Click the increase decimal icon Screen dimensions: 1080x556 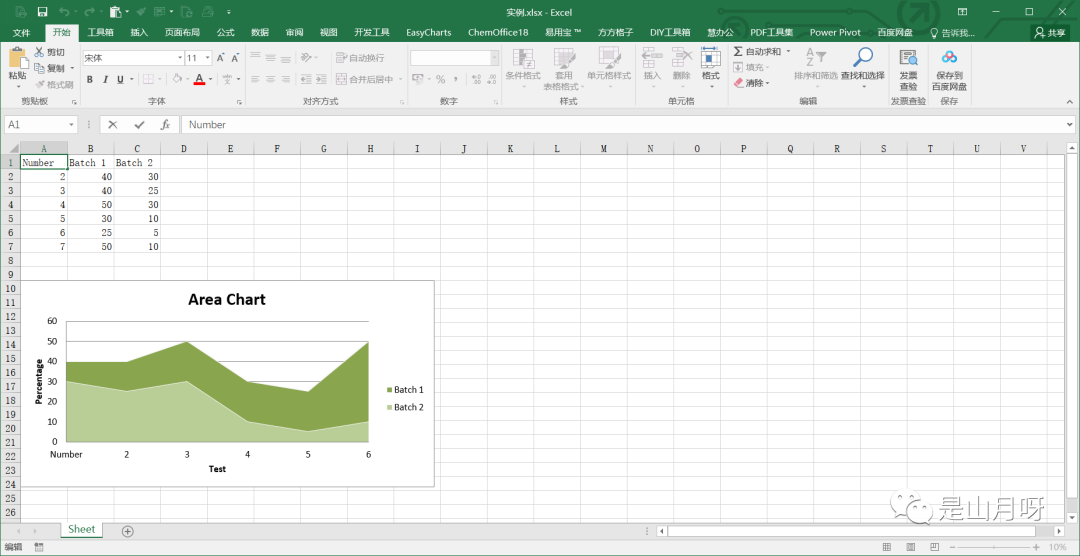coord(477,79)
